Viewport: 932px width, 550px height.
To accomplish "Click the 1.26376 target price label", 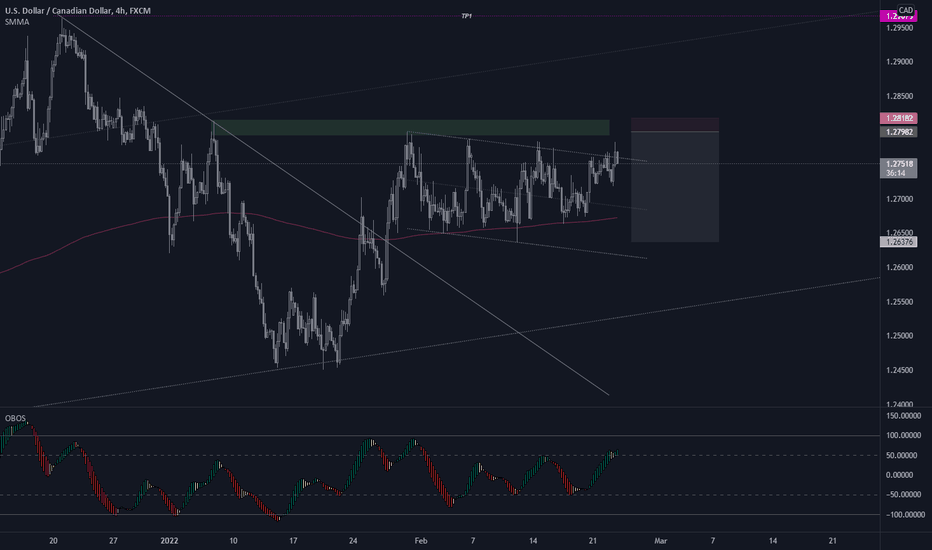I will click(x=899, y=242).
